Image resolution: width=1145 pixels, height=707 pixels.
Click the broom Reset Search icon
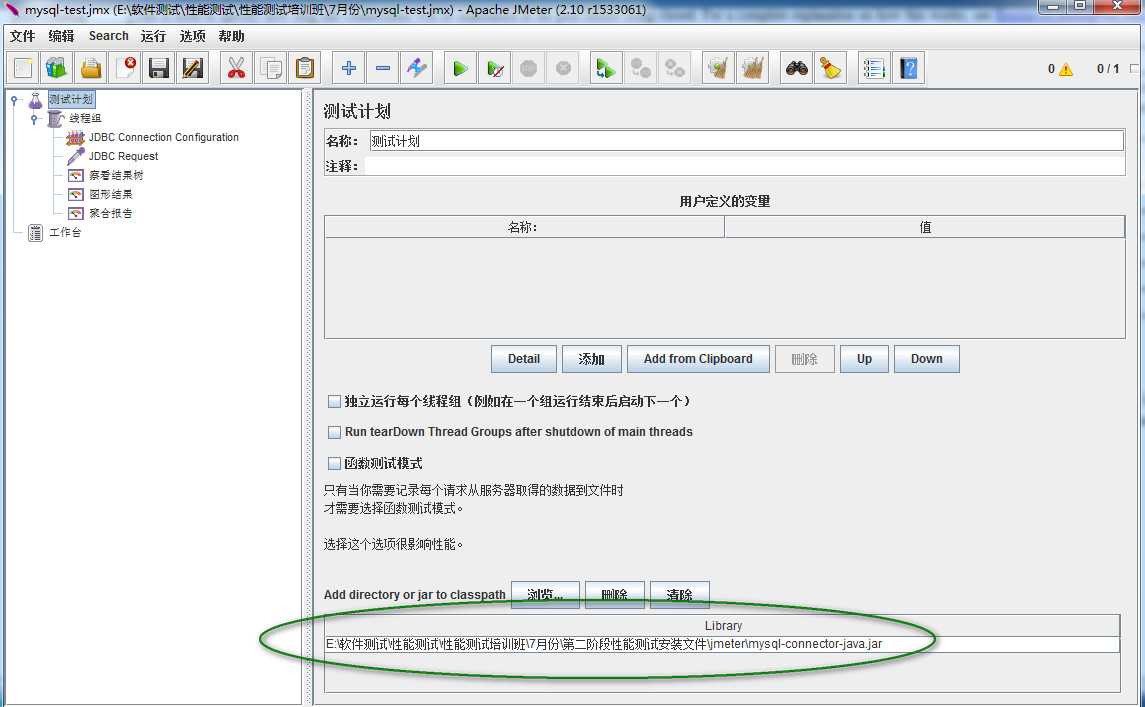click(x=830, y=69)
